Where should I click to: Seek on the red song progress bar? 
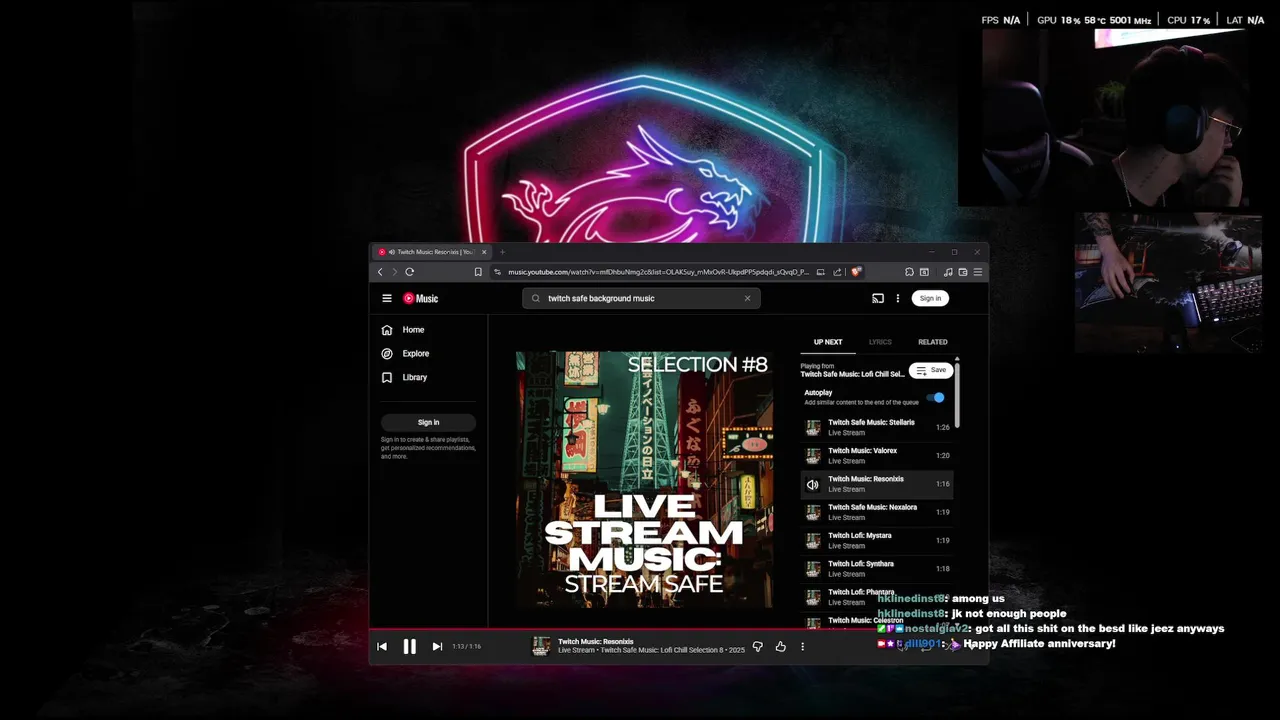click(677, 630)
